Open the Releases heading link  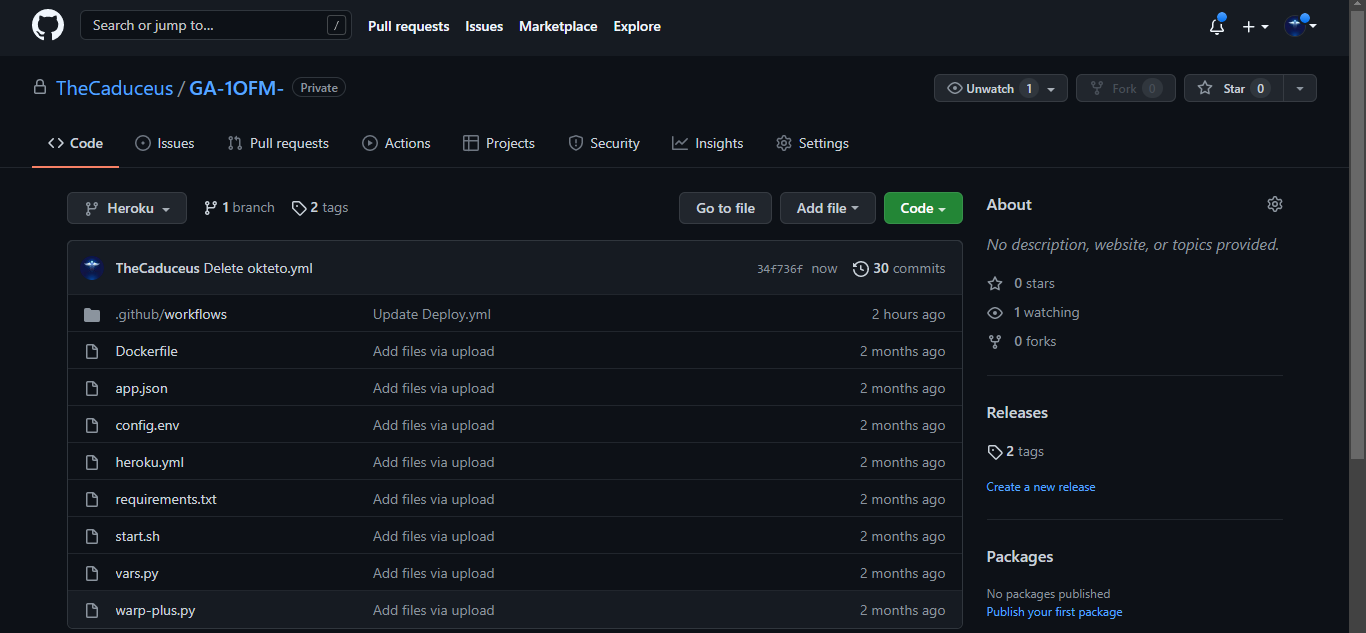[1017, 412]
